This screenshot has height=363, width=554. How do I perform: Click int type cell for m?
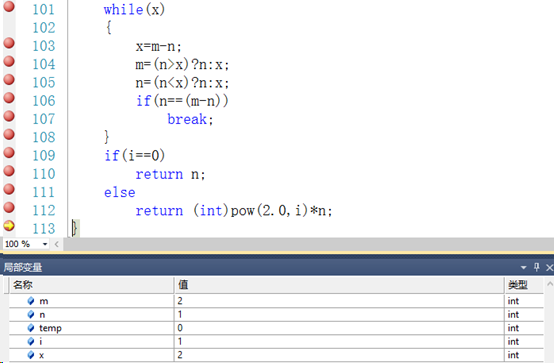pyautogui.click(x=524, y=301)
